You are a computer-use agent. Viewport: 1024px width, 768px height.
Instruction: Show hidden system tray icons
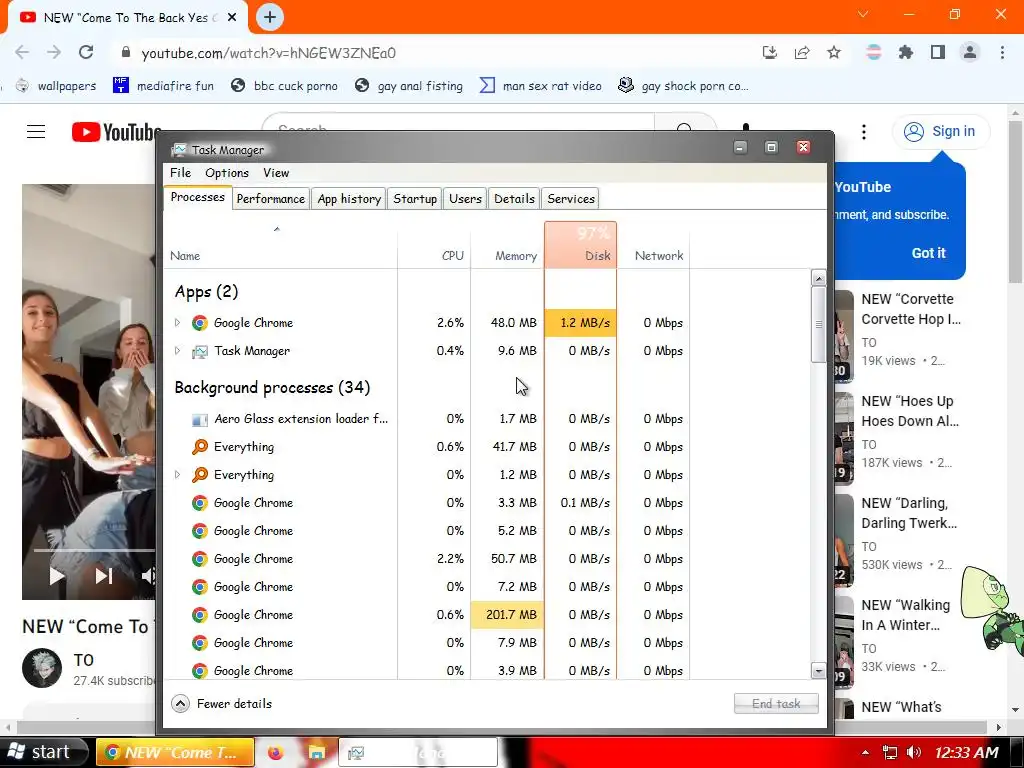pyautogui.click(x=865, y=752)
